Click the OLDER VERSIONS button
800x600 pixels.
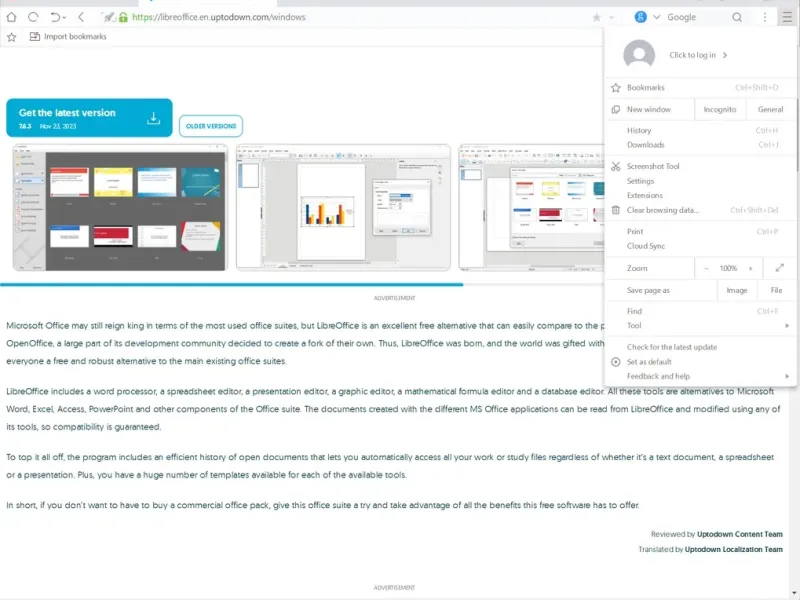[x=211, y=126]
